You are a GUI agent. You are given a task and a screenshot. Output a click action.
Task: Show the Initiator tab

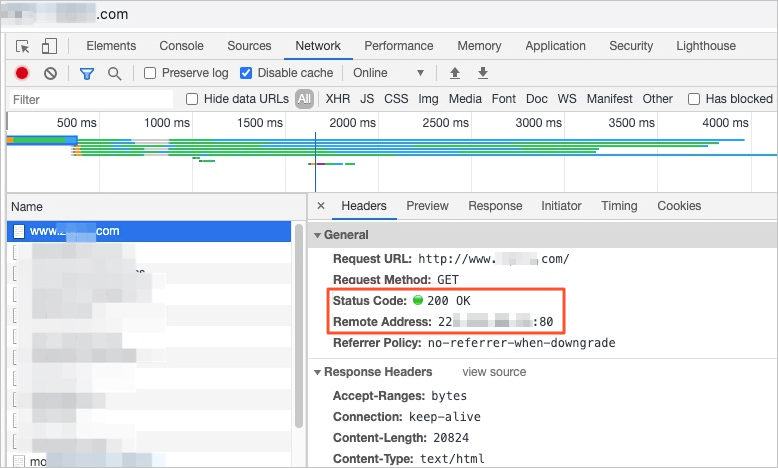pyautogui.click(x=561, y=205)
